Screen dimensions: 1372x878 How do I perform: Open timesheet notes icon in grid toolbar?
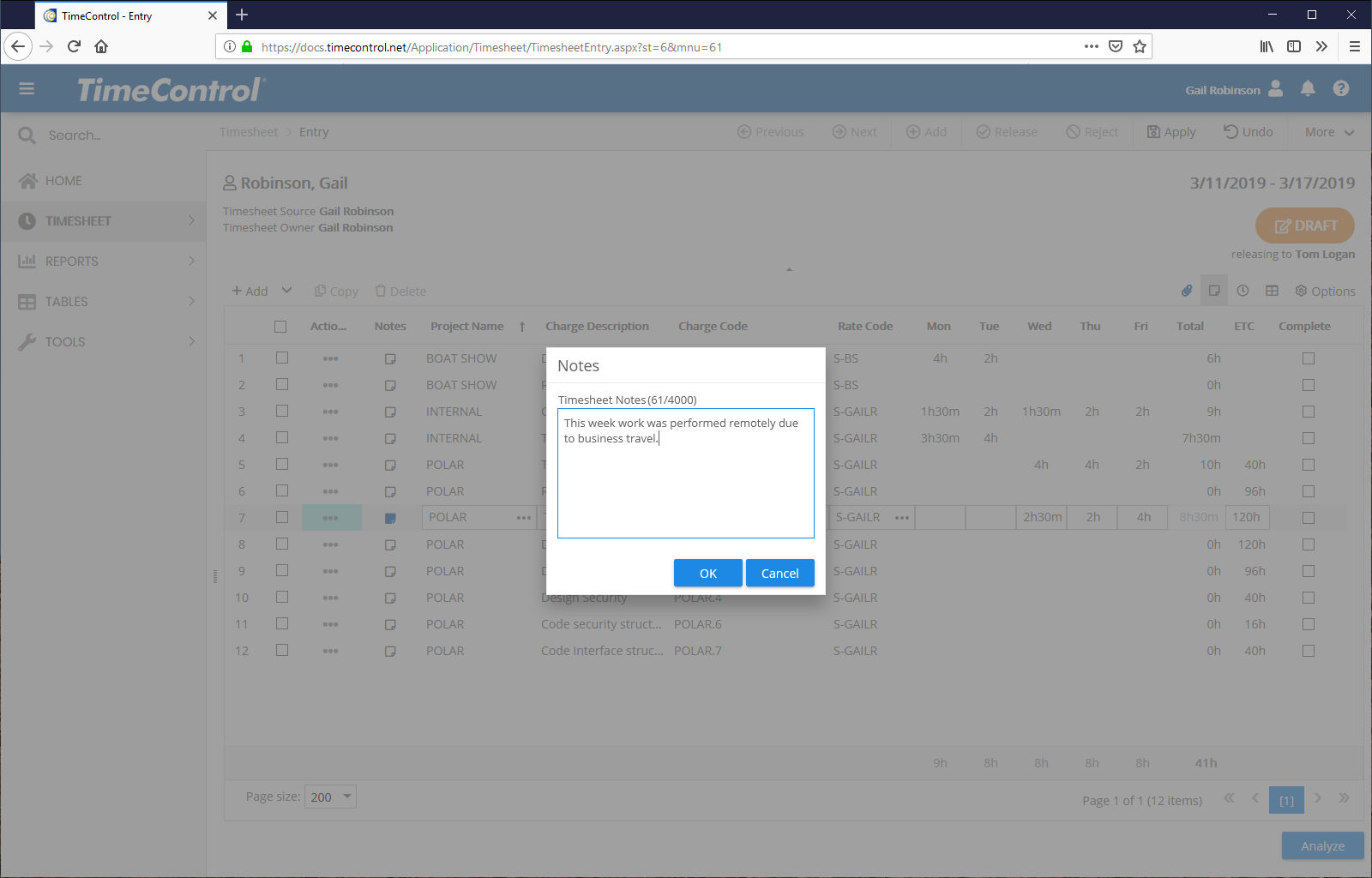1214,291
